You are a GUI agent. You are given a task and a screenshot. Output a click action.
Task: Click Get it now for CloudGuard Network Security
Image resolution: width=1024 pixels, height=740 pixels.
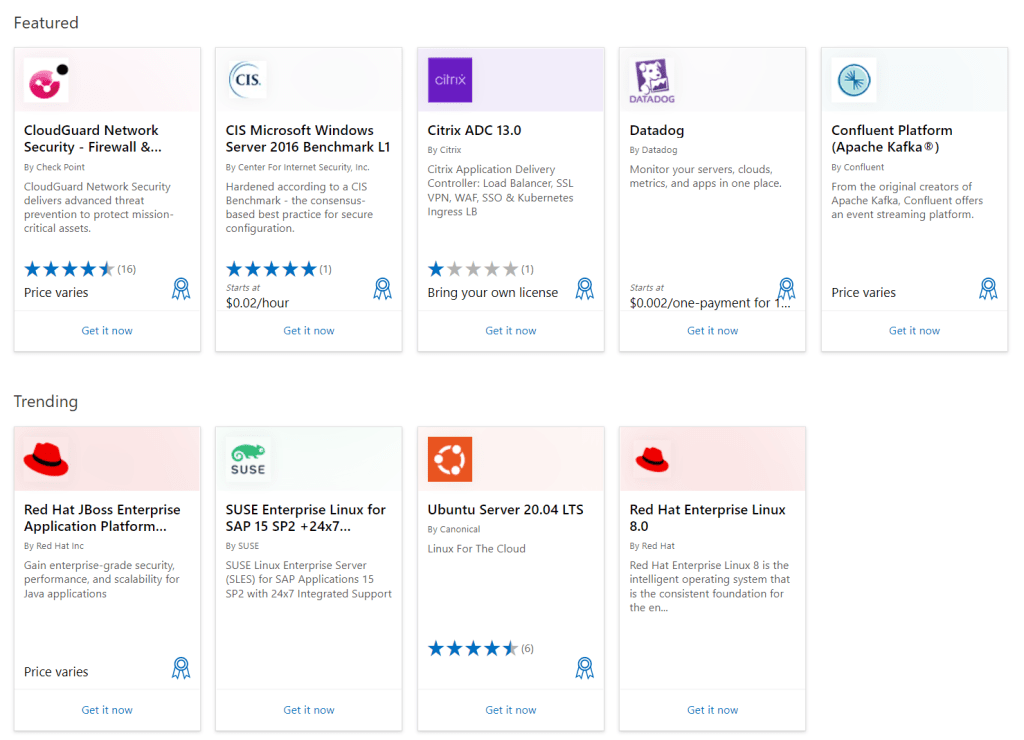[107, 331]
